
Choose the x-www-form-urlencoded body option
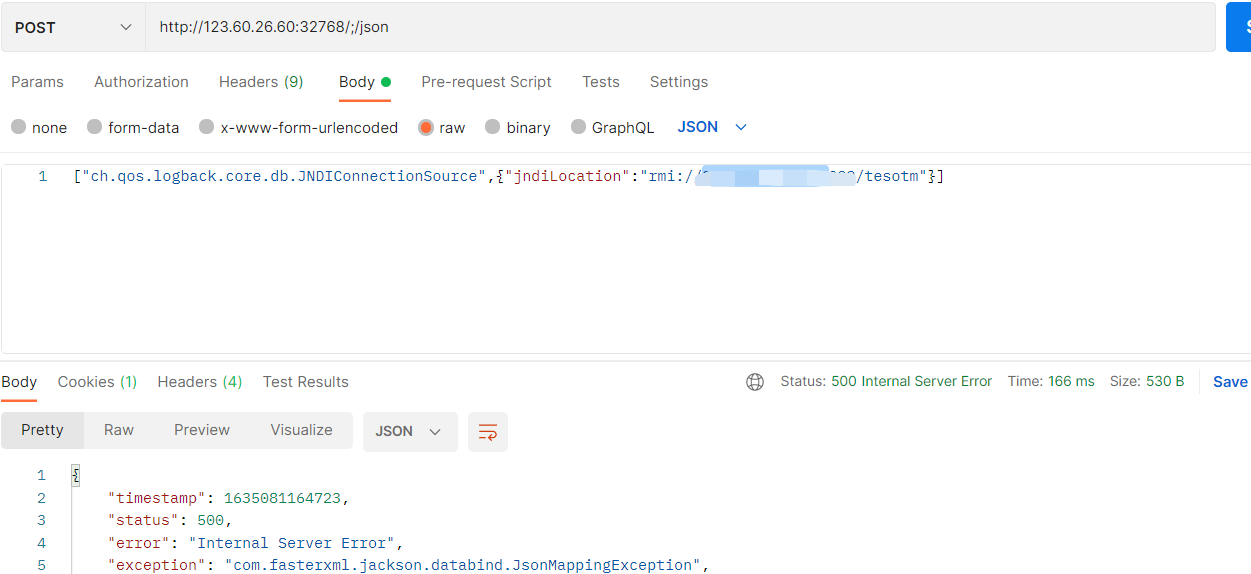207,127
